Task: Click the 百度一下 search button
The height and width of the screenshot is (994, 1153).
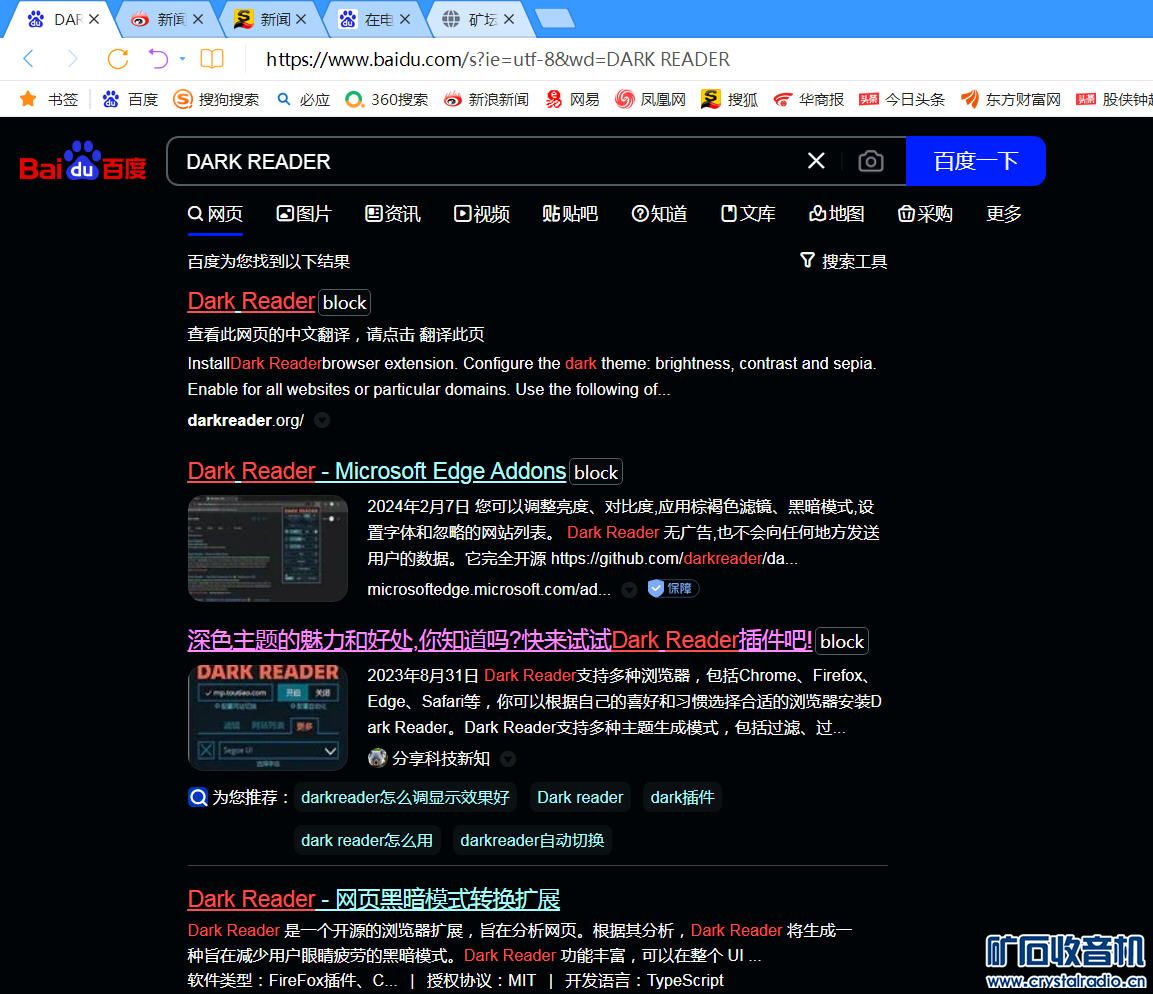Action: (x=975, y=161)
